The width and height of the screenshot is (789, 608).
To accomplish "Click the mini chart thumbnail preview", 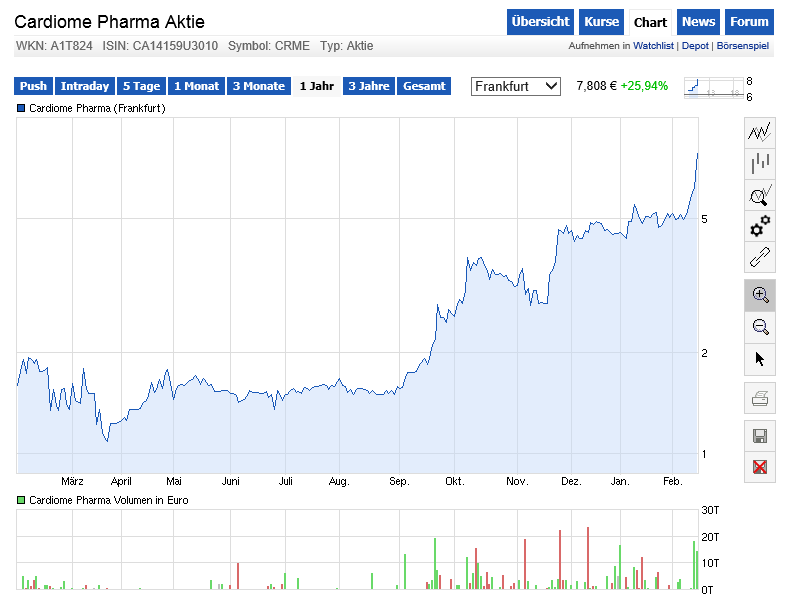I will (x=712, y=88).
